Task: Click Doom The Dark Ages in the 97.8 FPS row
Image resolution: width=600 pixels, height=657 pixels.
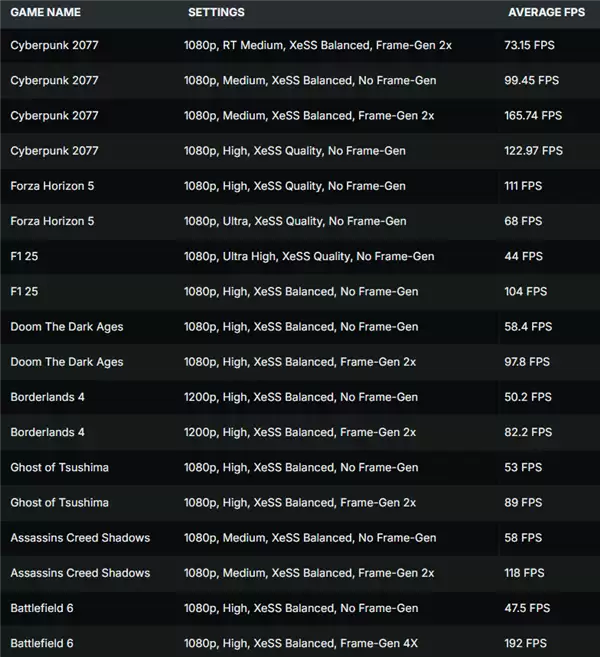Action: 67,362
